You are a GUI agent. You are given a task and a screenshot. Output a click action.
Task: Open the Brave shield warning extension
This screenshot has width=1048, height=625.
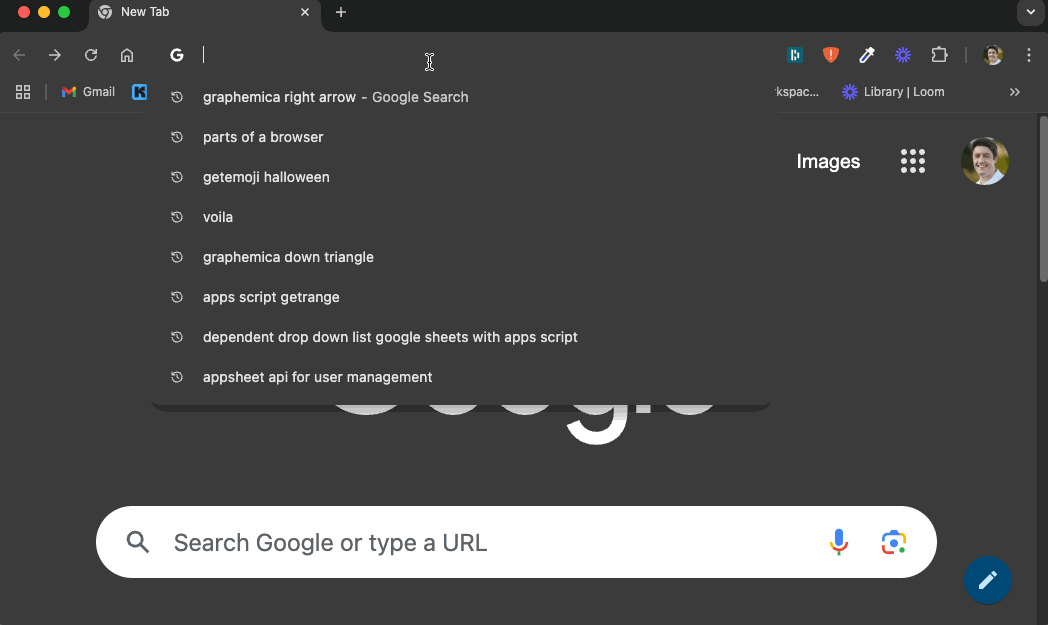831,55
